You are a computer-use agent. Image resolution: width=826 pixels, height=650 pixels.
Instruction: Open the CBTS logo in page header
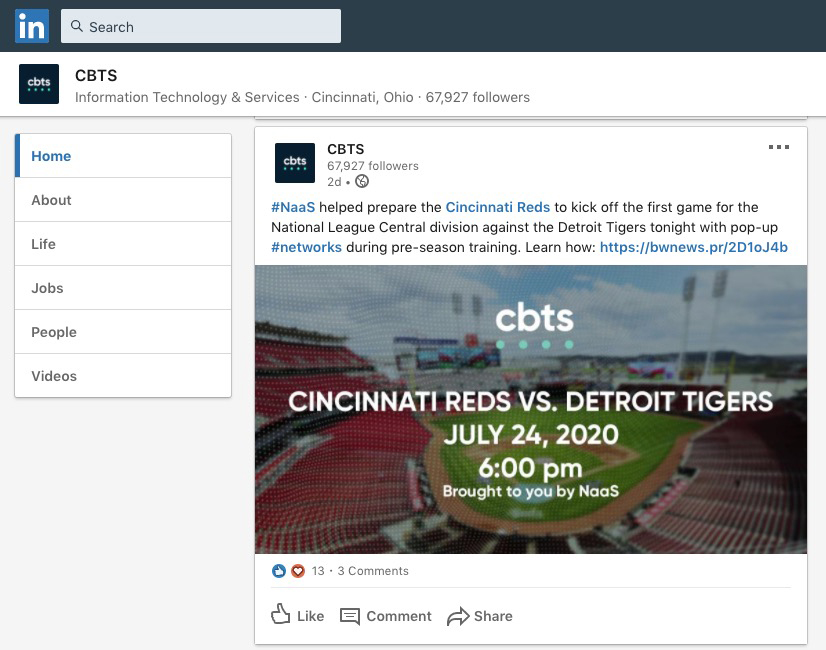39,84
